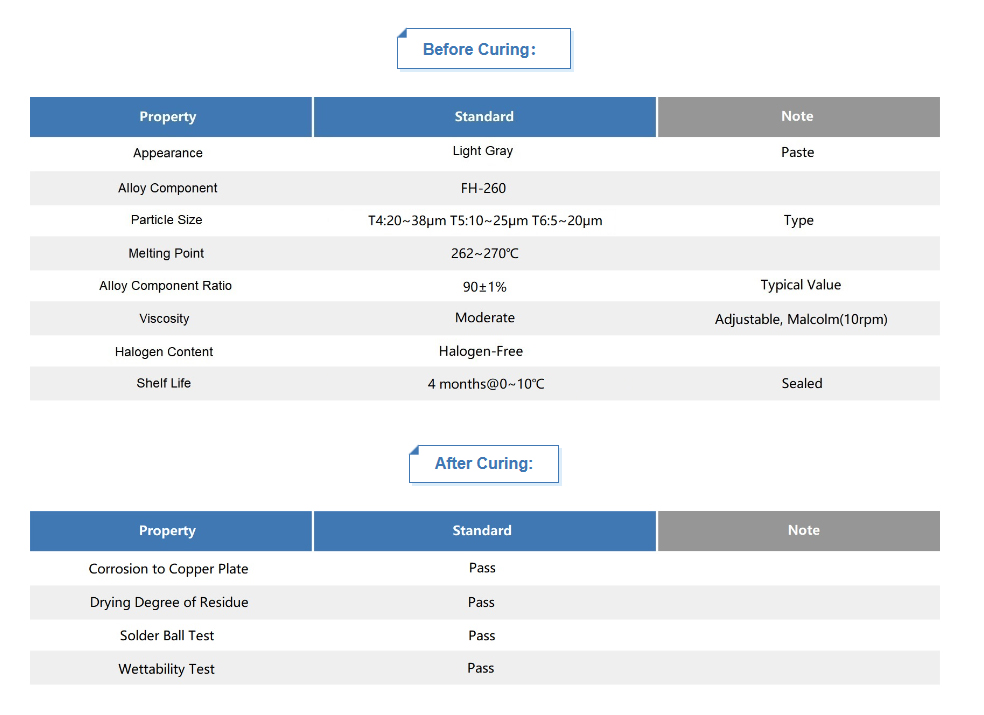Click Pass for Solder Ball Test
The height and width of the screenshot is (715, 984).
(482, 636)
